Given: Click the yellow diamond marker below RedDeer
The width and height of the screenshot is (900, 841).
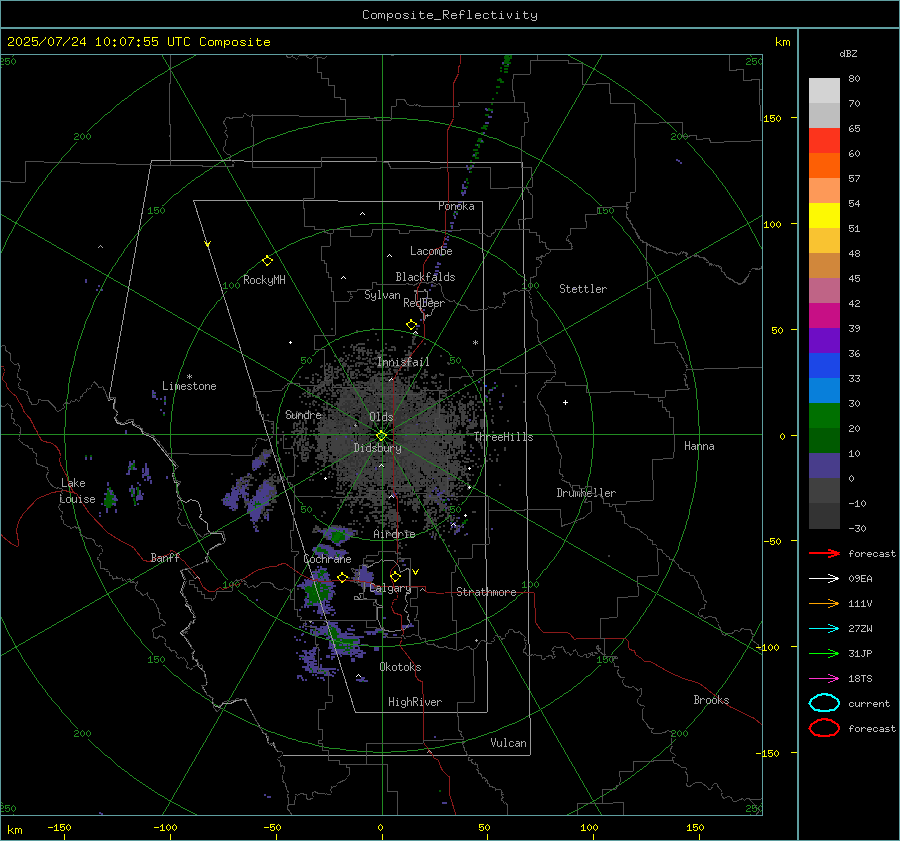Looking at the screenshot, I should click(x=412, y=325).
